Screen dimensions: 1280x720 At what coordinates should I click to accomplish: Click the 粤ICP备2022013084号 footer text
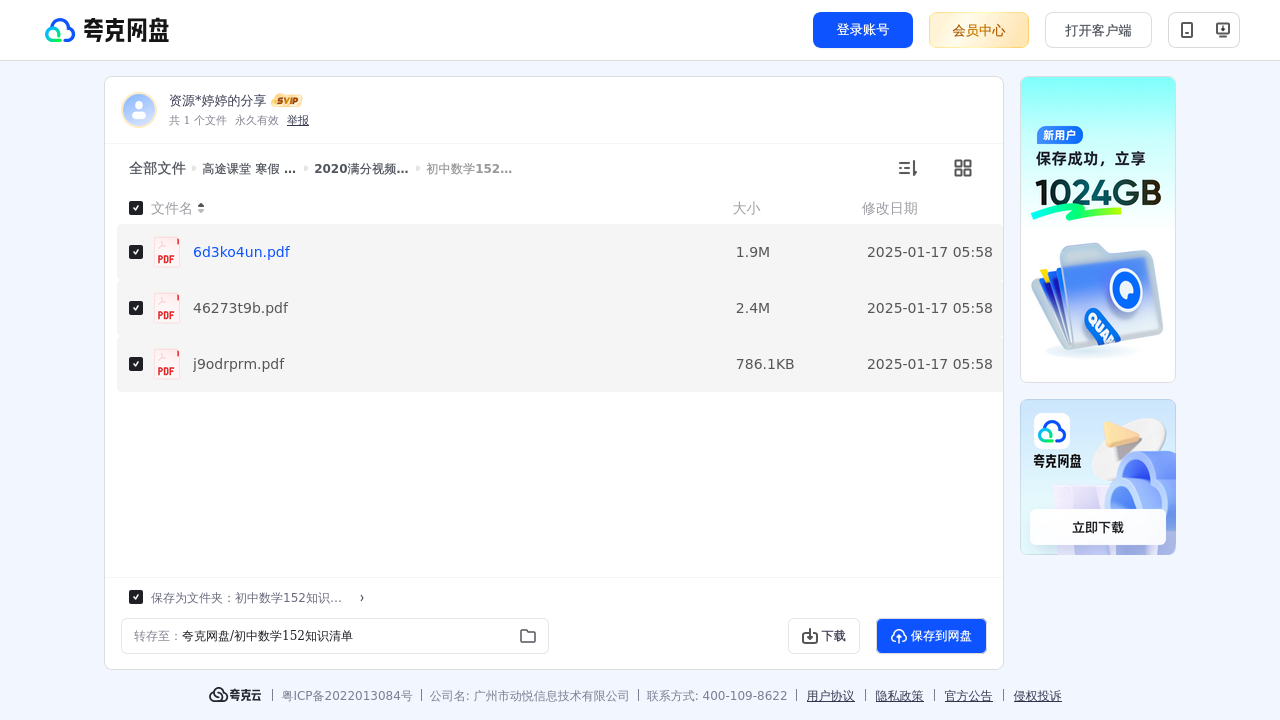pyautogui.click(x=347, y=696)
